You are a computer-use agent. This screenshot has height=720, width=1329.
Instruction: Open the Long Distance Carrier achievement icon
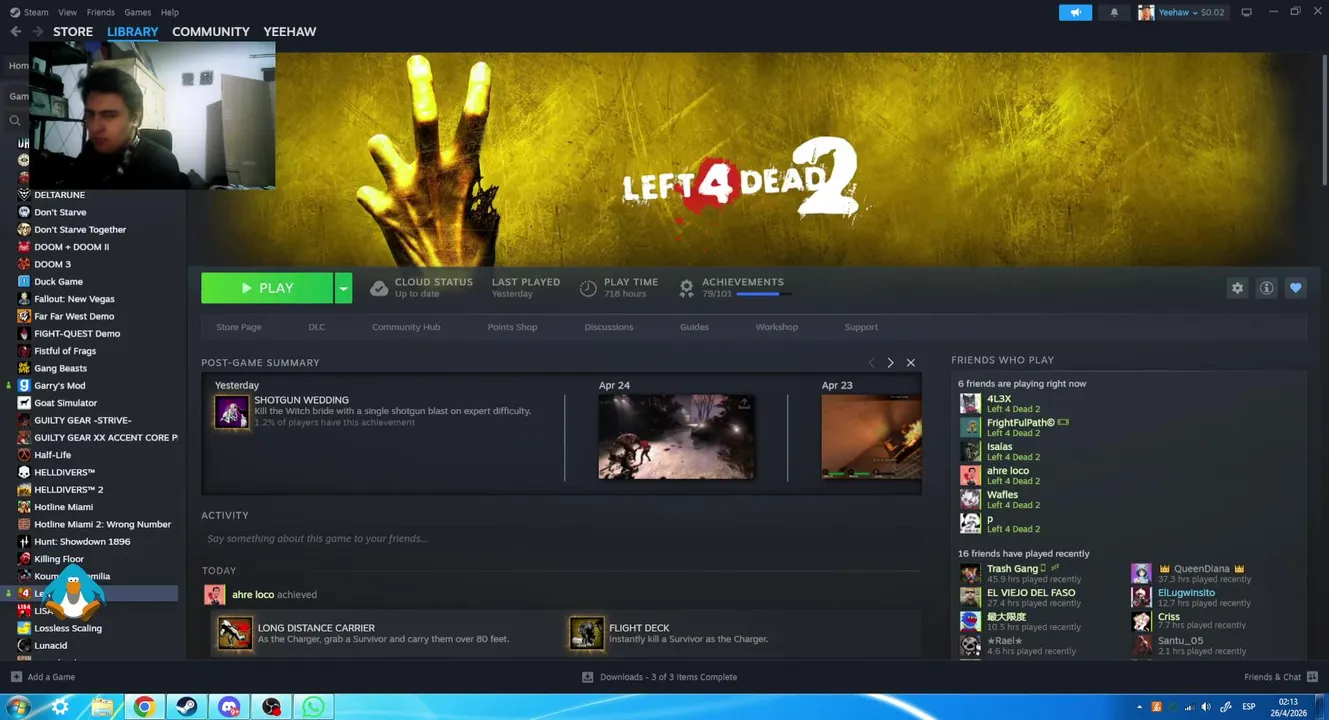click(x=236, y=633)
